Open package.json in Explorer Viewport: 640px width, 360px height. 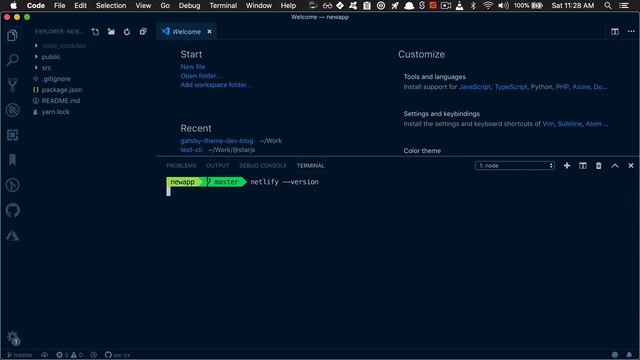[62, 90]
